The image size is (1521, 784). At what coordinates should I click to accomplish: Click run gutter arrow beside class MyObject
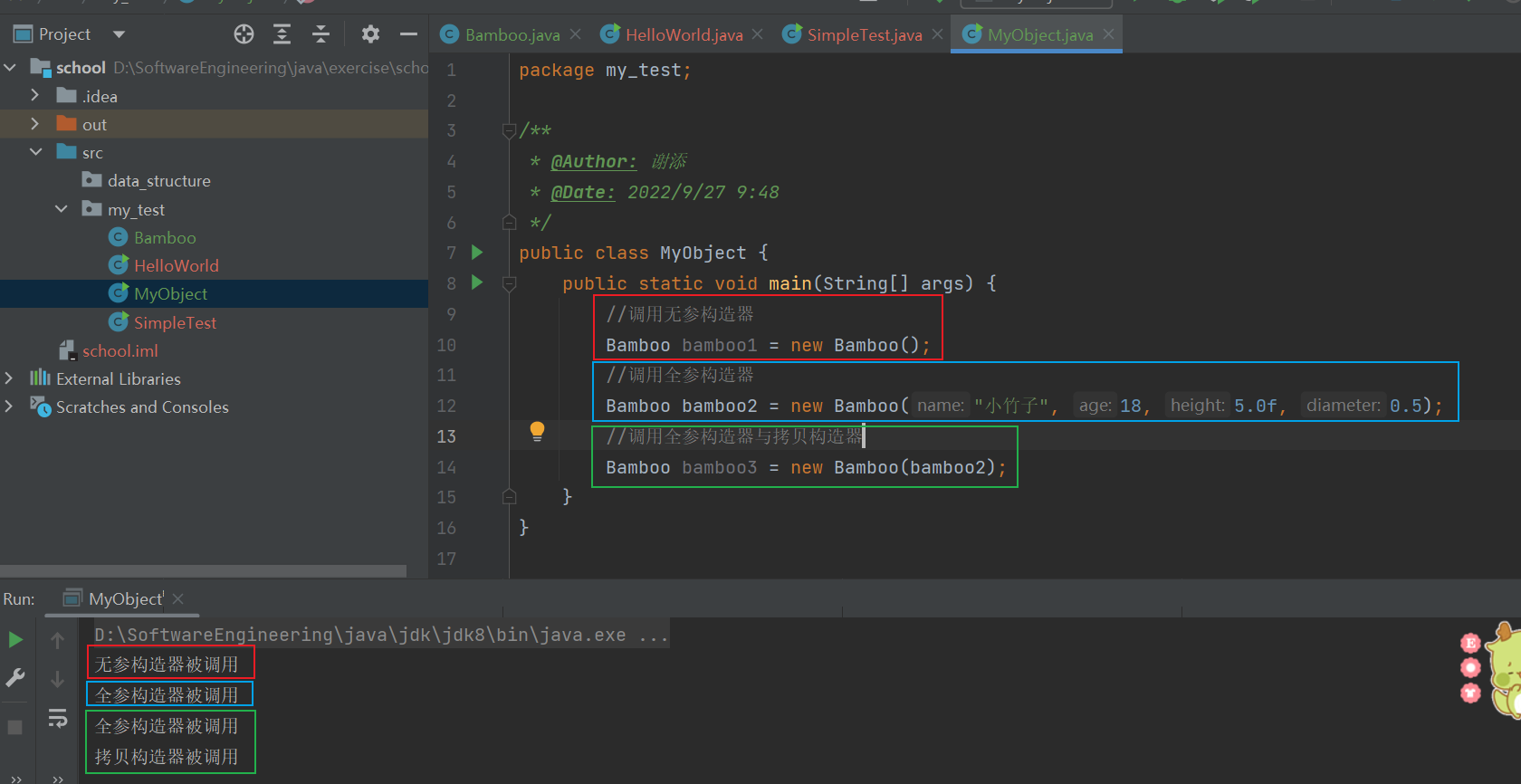477,253
